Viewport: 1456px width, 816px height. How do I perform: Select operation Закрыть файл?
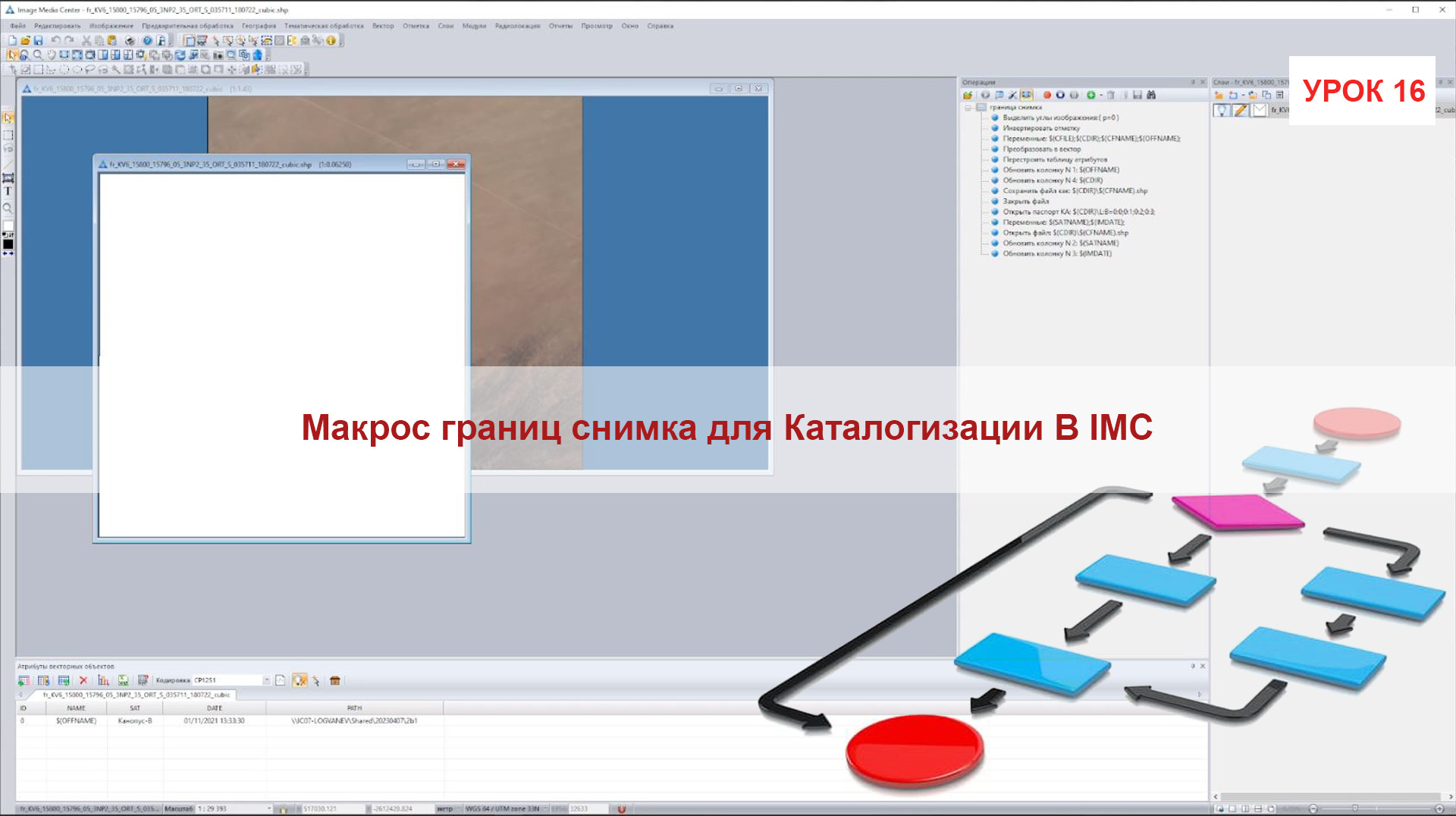[1026, 202]
